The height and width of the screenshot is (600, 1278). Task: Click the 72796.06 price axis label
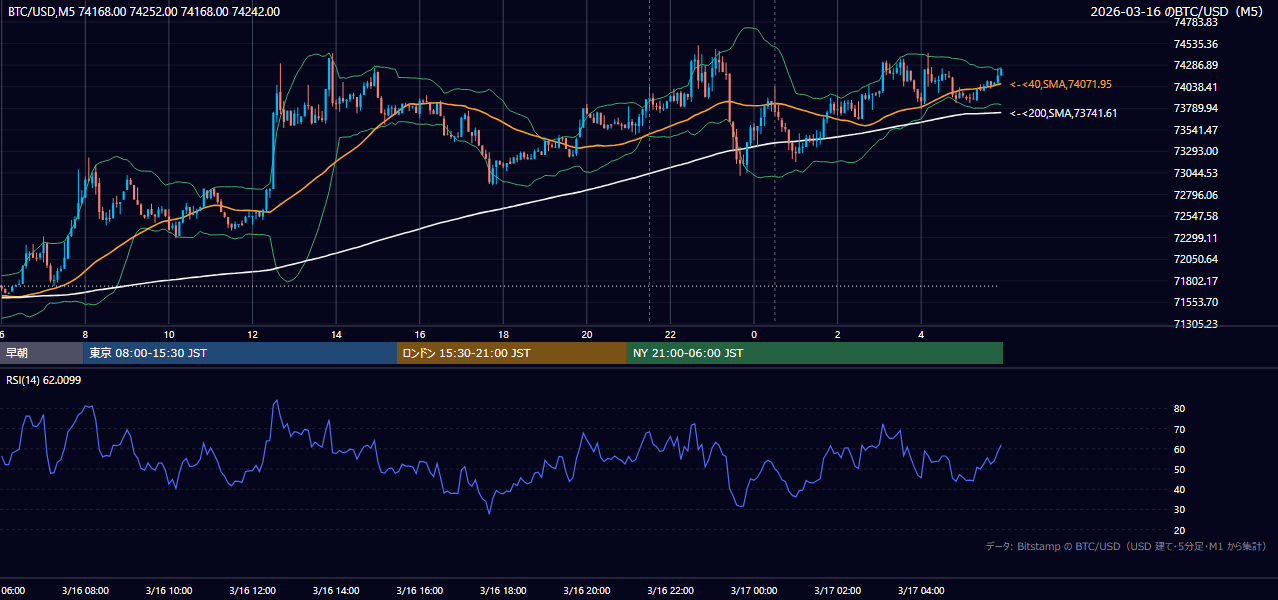point(1195,195)
